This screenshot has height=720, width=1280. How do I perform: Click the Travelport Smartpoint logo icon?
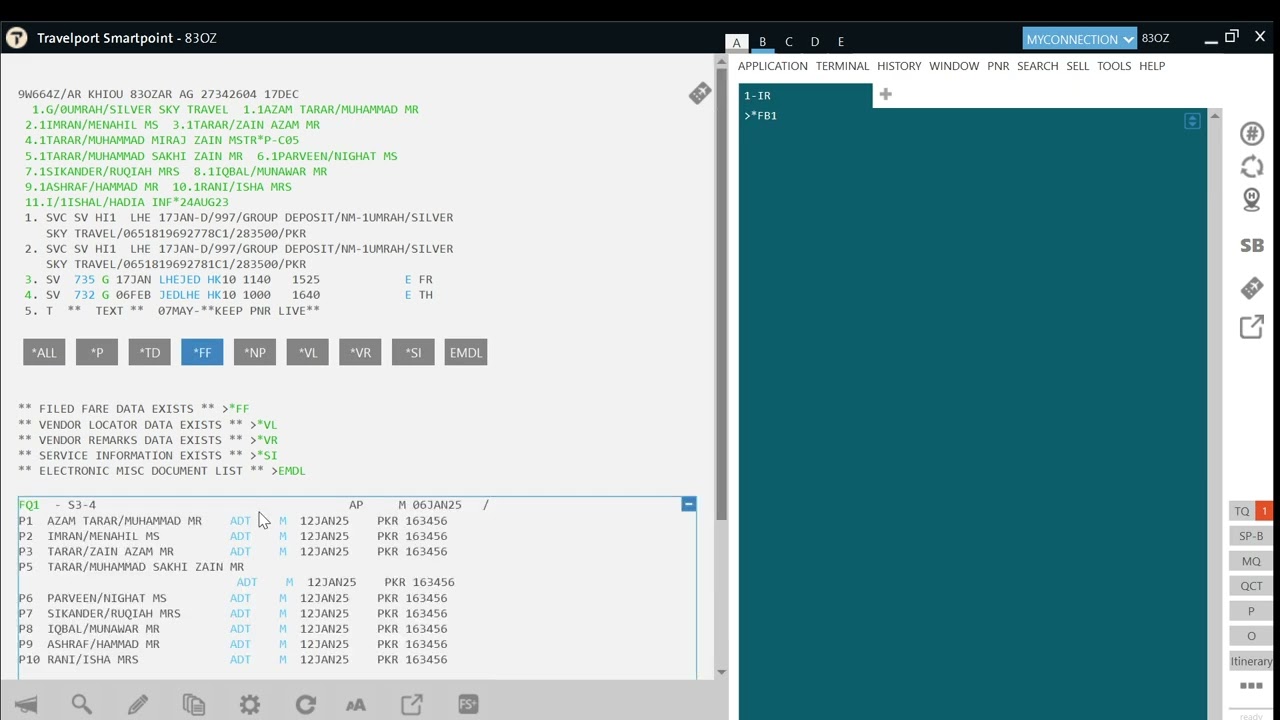(17, 38)
